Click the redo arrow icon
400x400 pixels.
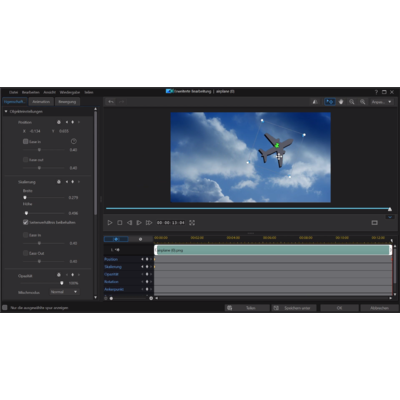(122, 102)
